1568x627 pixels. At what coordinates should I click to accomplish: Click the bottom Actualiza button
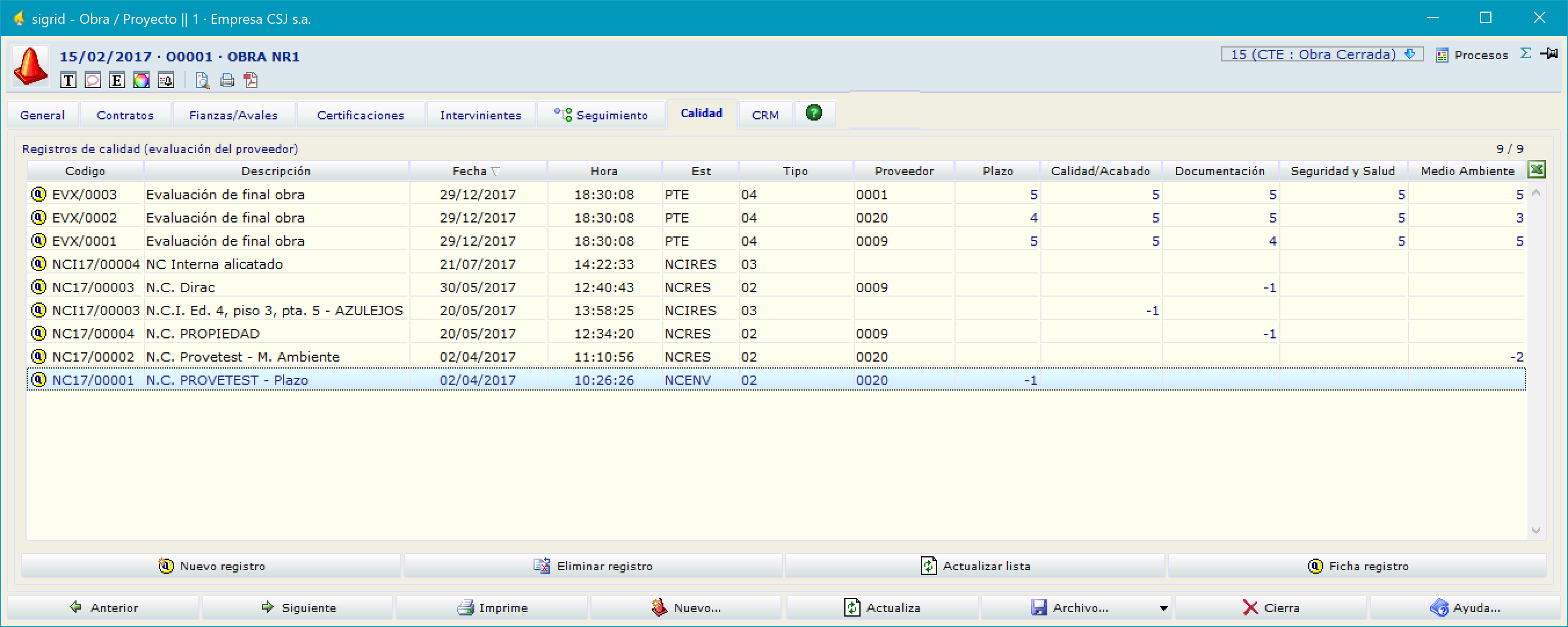click(881, 607)
